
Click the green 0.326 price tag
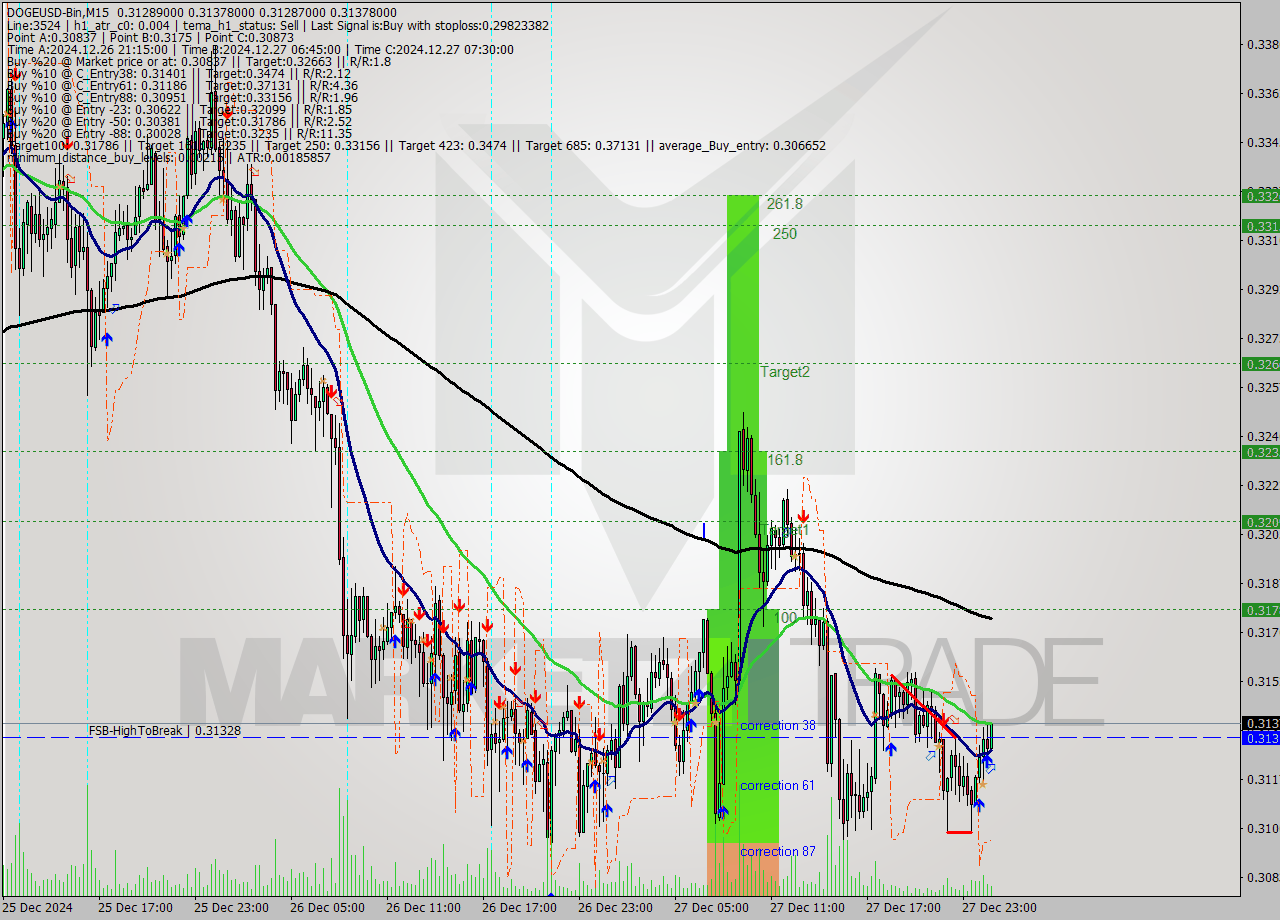click(1260, 364)
